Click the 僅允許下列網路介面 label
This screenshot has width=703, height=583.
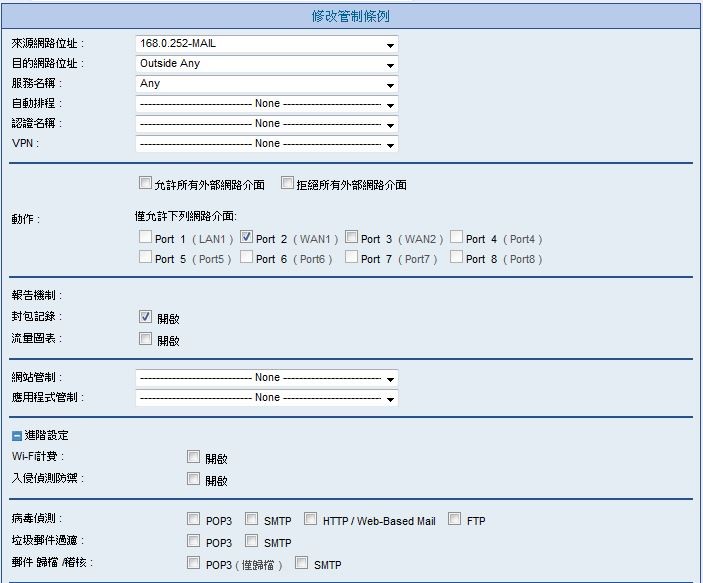pos(186,217)
